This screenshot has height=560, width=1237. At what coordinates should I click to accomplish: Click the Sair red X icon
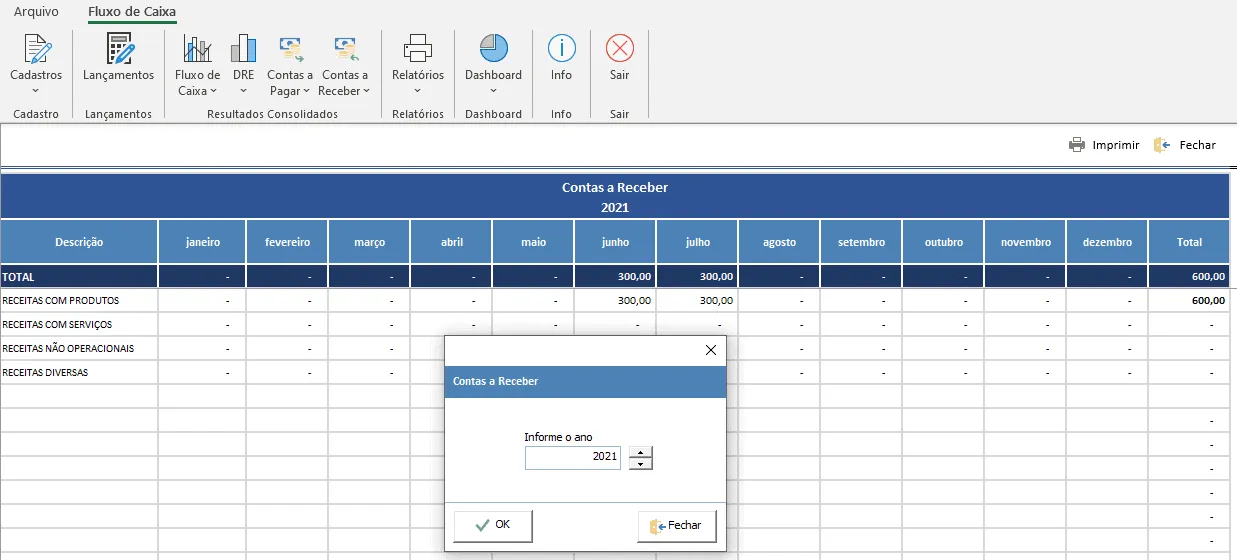pyautogui.click(x=620, y=48)
